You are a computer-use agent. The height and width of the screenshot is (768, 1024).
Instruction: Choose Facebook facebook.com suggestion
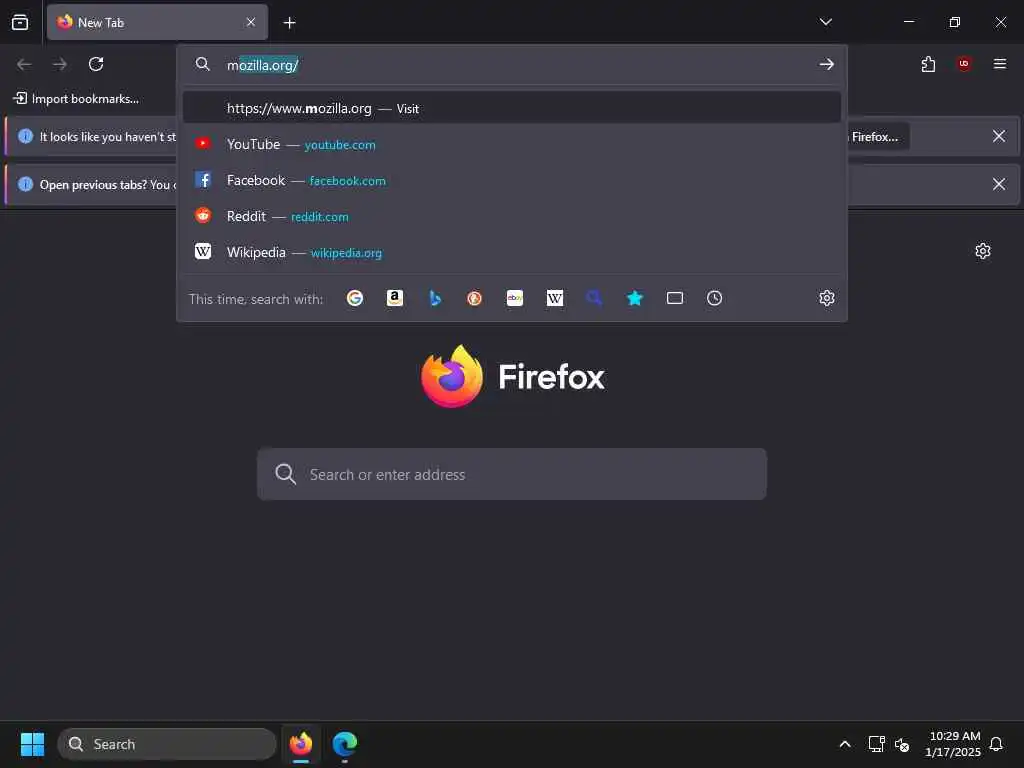(x=512, y=180)
